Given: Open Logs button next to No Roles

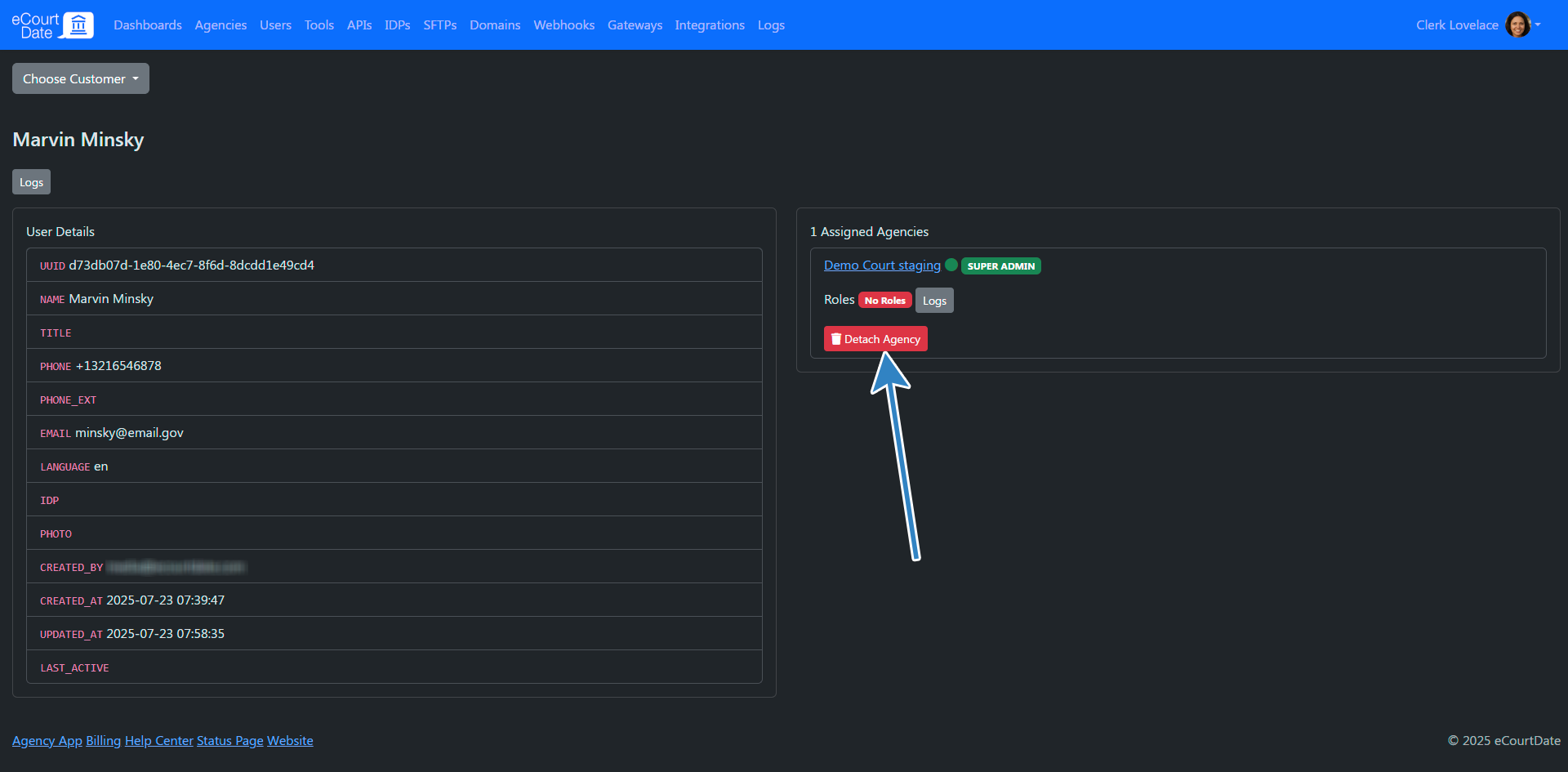Looking at the screenshot, I should pos(934,301).
